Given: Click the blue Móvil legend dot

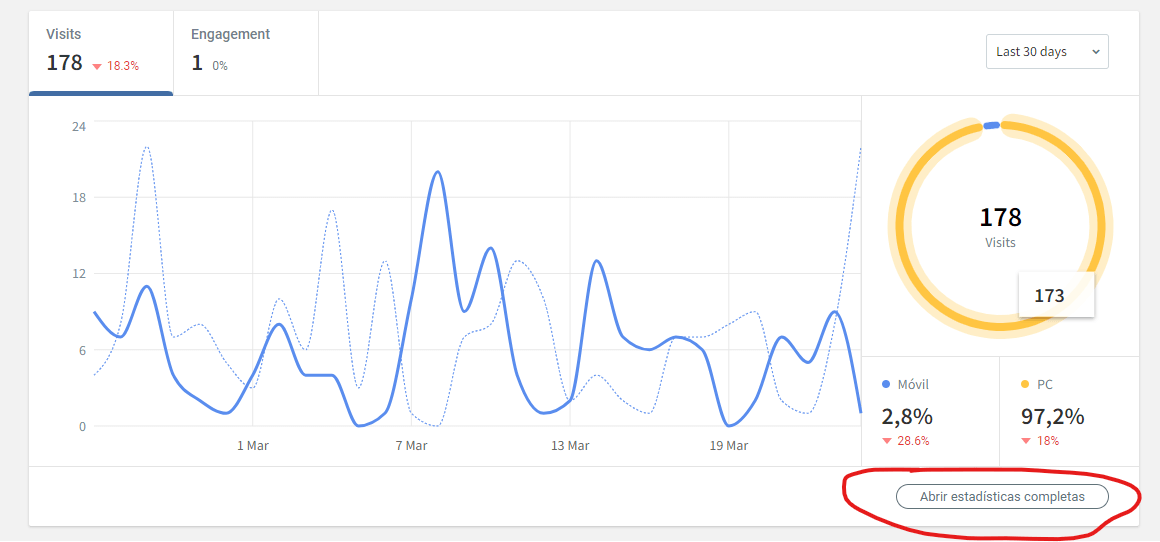Looking at the screenshot, I should click(886, 385).
